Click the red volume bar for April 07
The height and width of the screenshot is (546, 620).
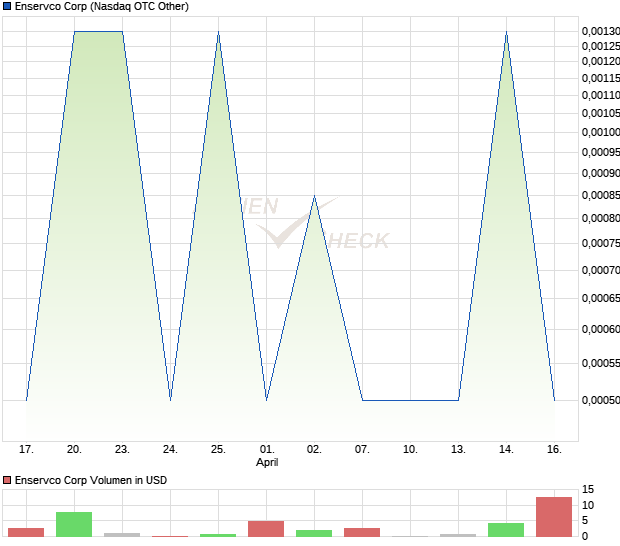coord(362,533)
